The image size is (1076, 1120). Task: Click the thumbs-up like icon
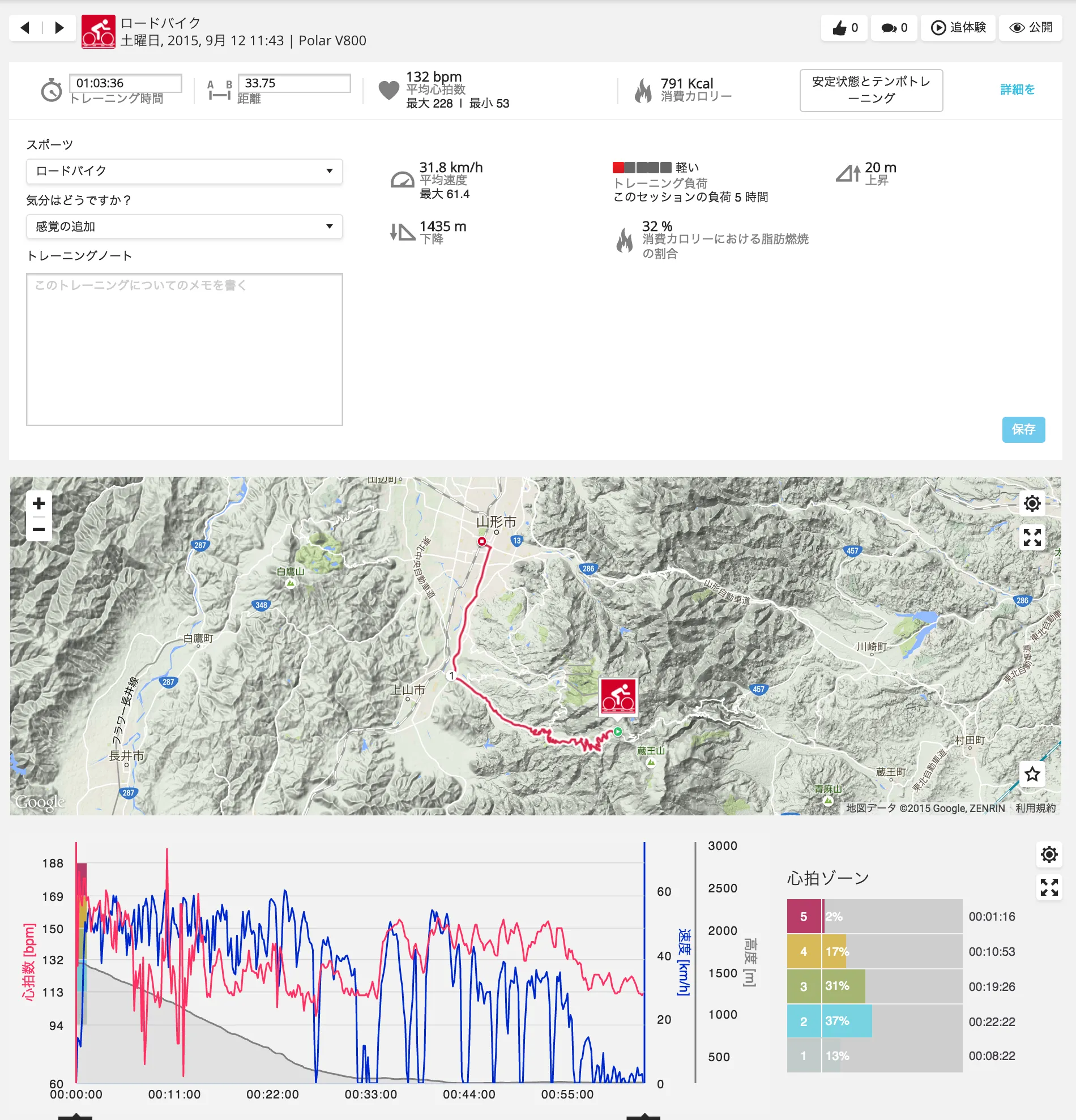coord(840,27)
